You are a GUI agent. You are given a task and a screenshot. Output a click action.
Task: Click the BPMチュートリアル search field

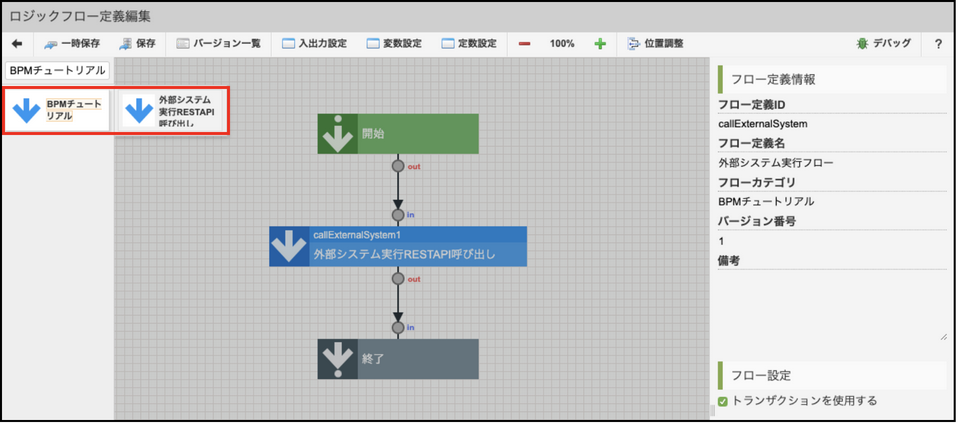tap(57, 70)
